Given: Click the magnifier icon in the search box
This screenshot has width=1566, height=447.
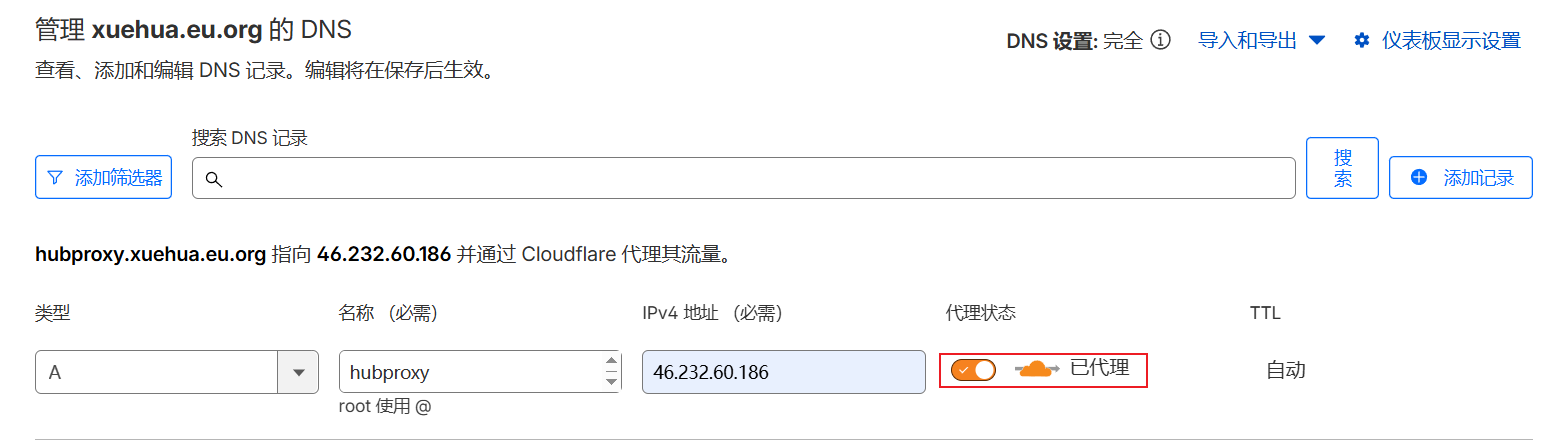Looking at the screenshot, I should click(x=213, y=179).
